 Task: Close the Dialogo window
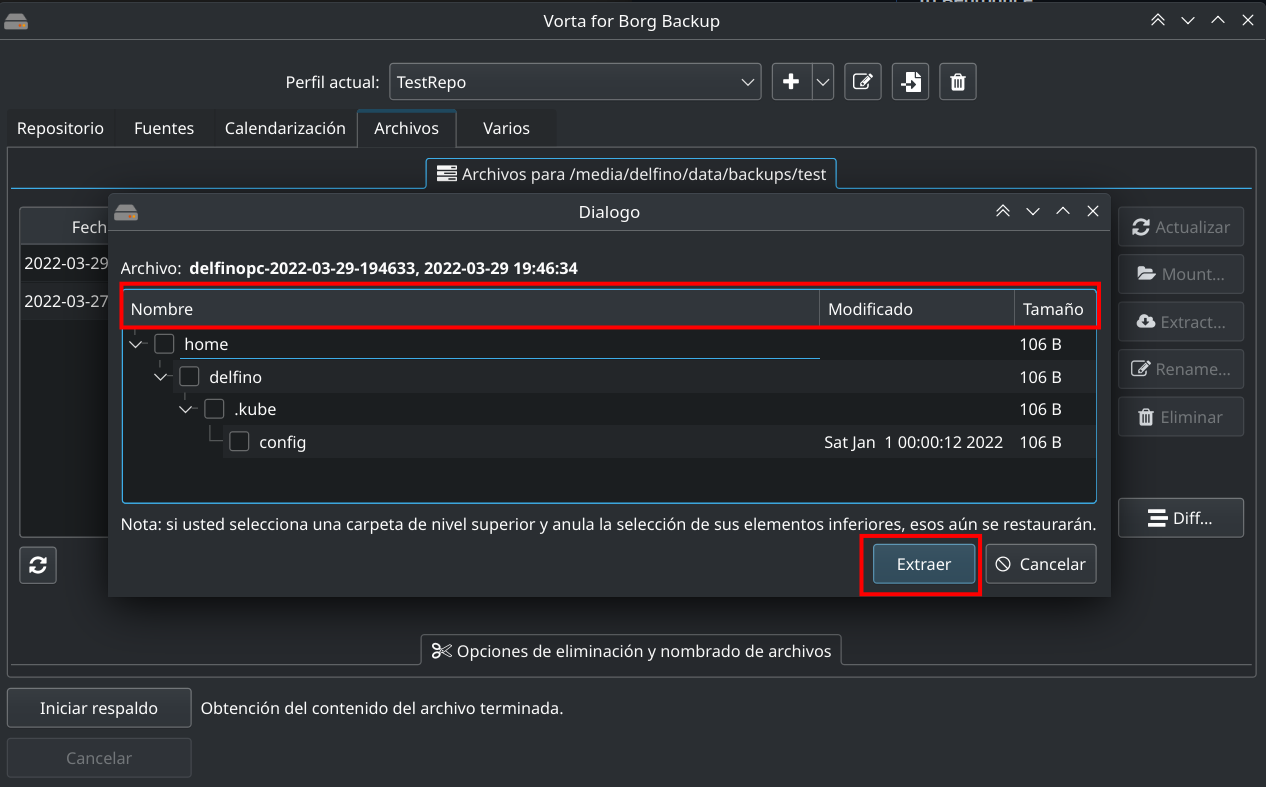tap(1093, 211)
